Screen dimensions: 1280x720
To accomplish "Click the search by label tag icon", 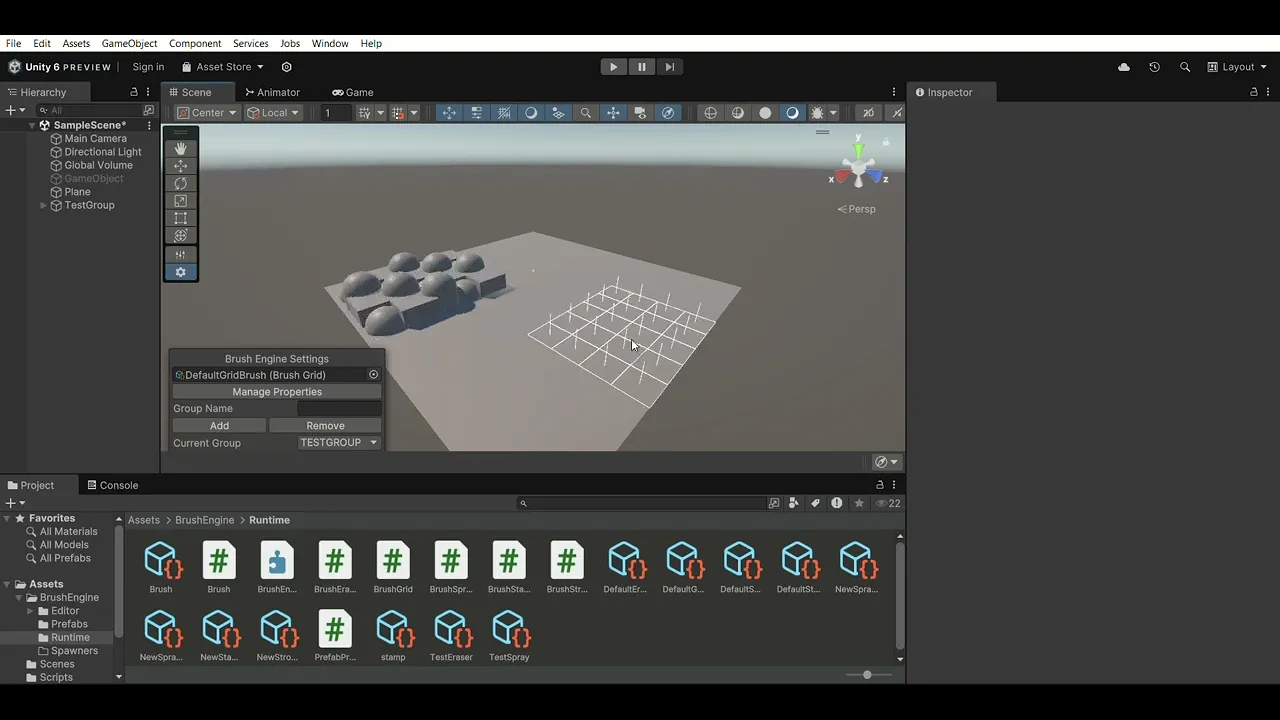I will [815, 503].
